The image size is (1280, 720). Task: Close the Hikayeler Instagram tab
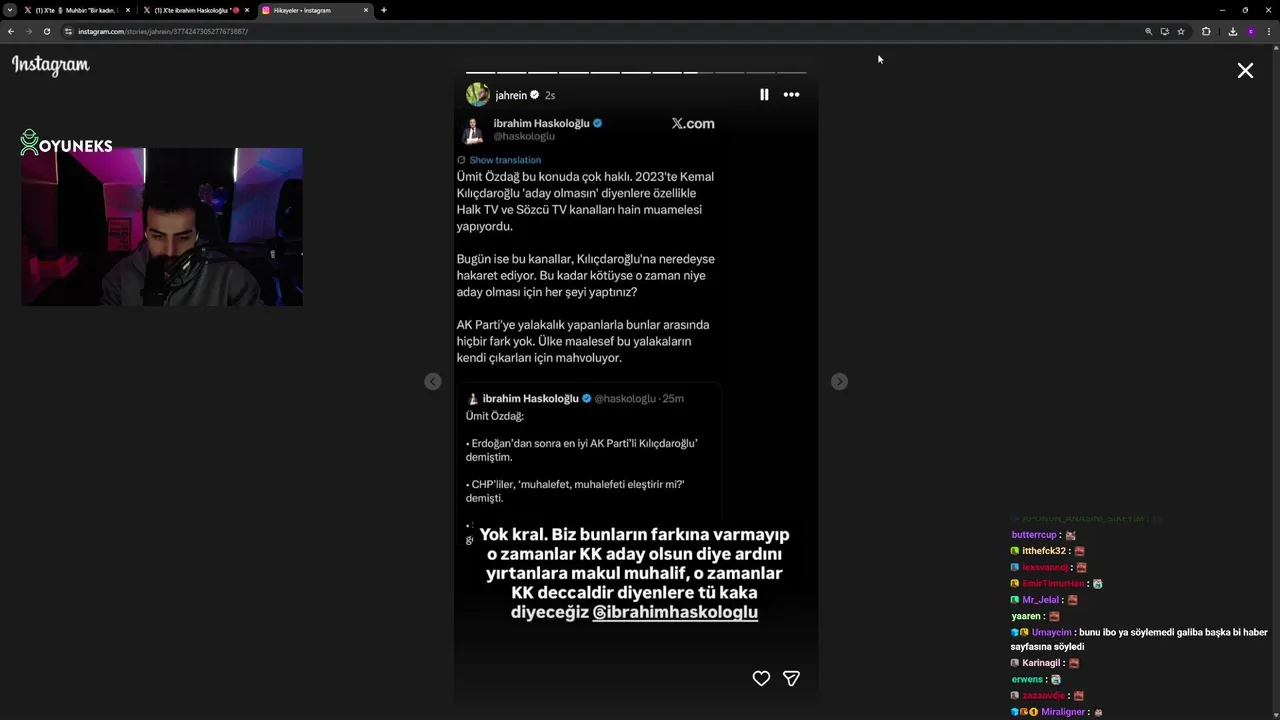click(365, 10)
